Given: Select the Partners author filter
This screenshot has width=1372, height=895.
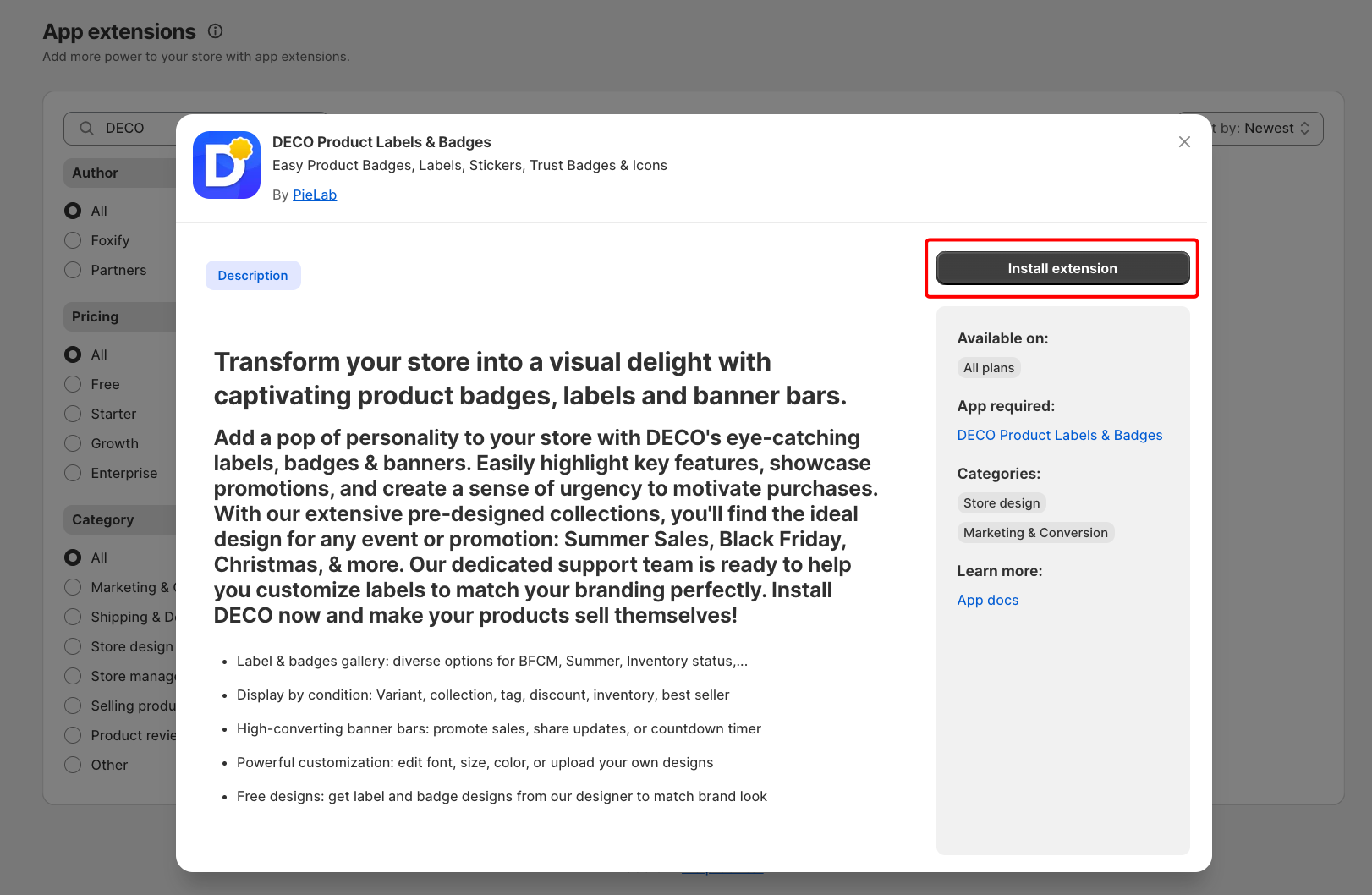Looking at the screenshot, I should [74, 270].
